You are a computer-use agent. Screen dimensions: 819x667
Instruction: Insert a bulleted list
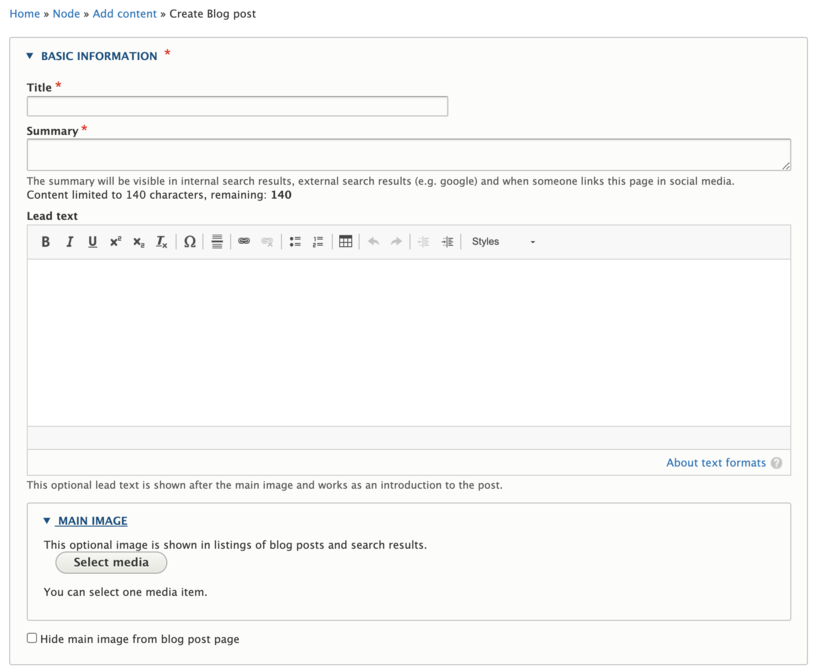point(295,242)
